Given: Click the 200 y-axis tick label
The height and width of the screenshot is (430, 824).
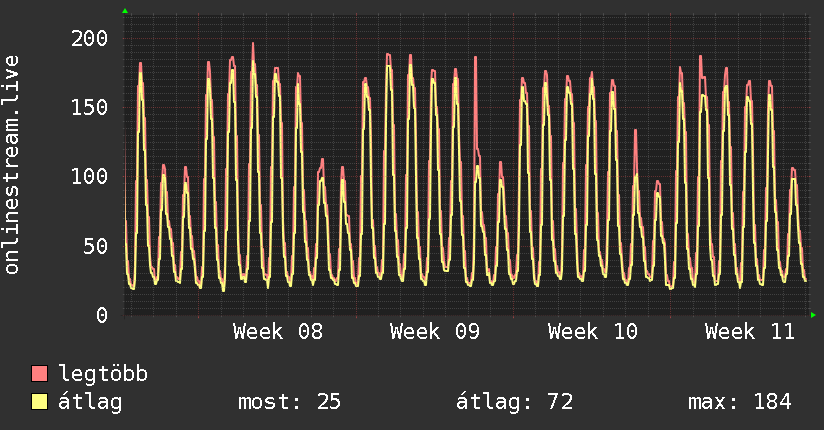Looking at the screenshot, I should (x=89, y=38).
